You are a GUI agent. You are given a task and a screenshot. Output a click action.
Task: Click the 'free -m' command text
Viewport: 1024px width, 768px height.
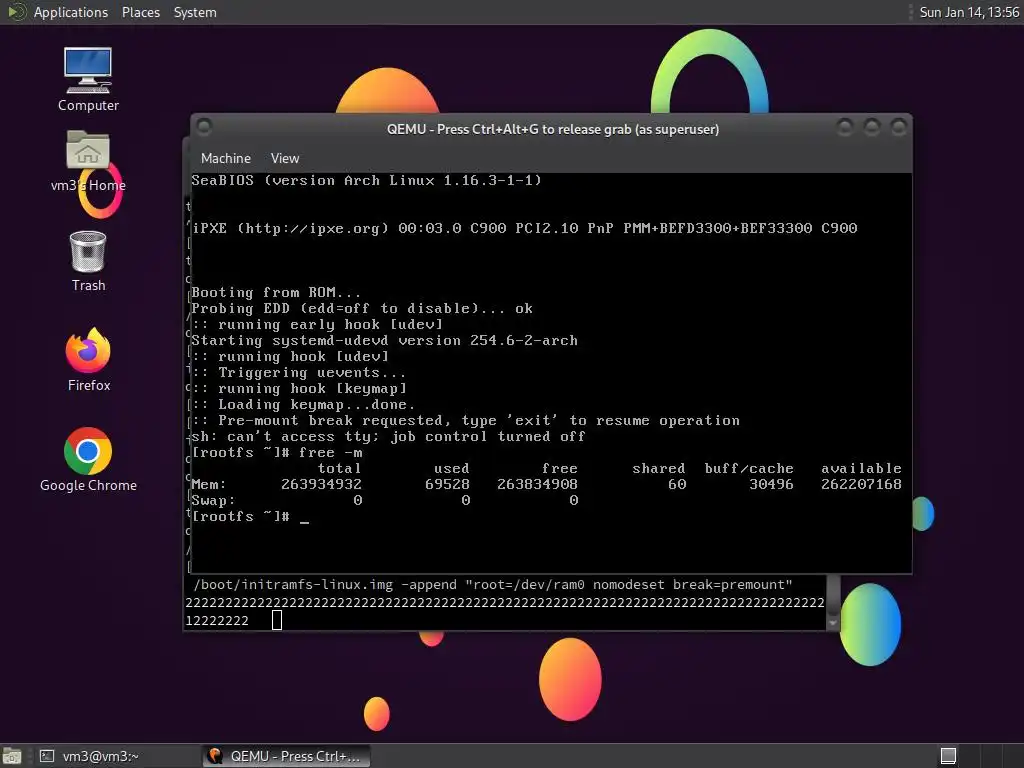[330, 453]
